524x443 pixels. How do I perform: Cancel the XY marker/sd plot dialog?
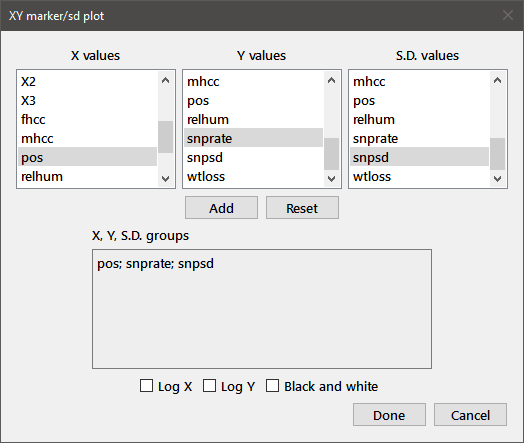471,415
